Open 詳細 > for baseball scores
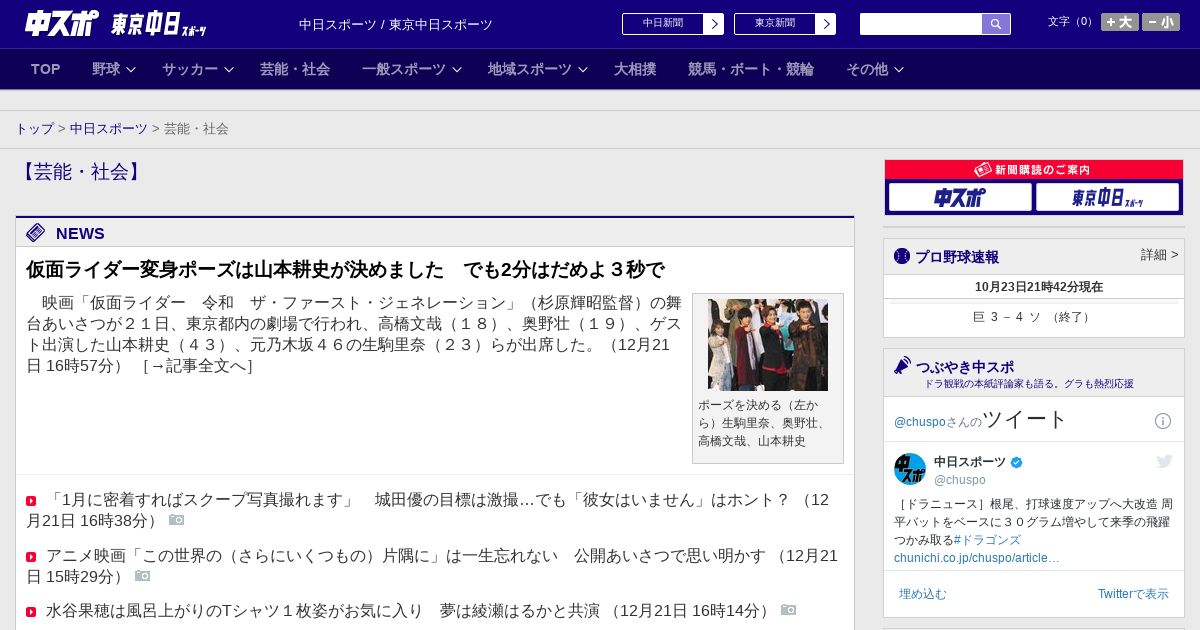This screenshot has width=1200, height=630. [x=1159, y=255]
